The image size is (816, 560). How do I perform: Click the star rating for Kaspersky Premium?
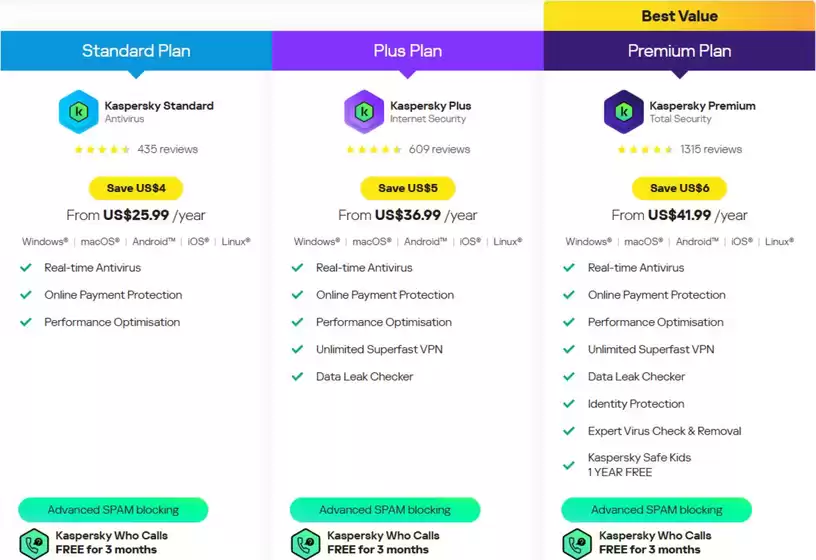(x=645, y=150)
